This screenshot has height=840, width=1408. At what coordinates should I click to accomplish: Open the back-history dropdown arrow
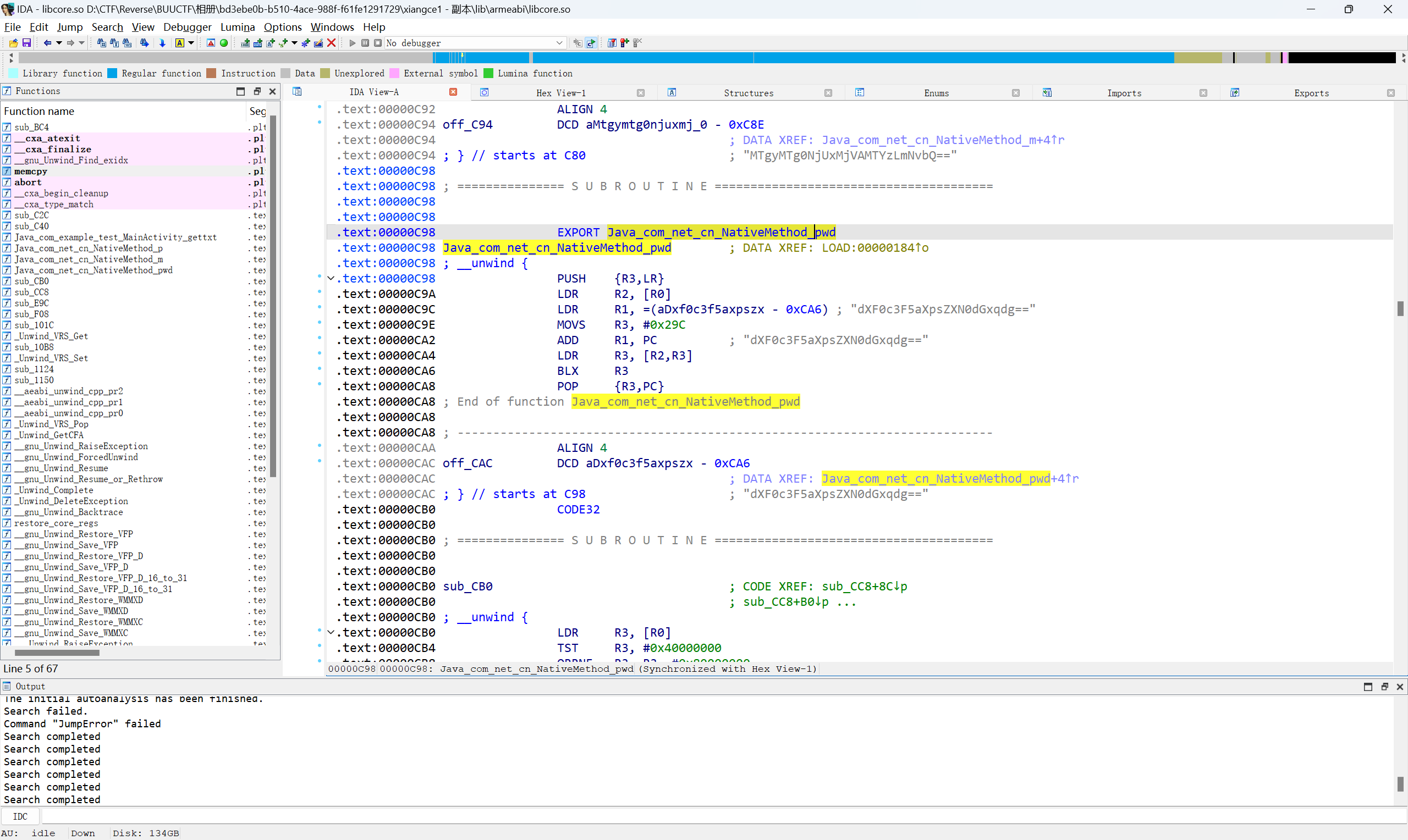(59, 43)
